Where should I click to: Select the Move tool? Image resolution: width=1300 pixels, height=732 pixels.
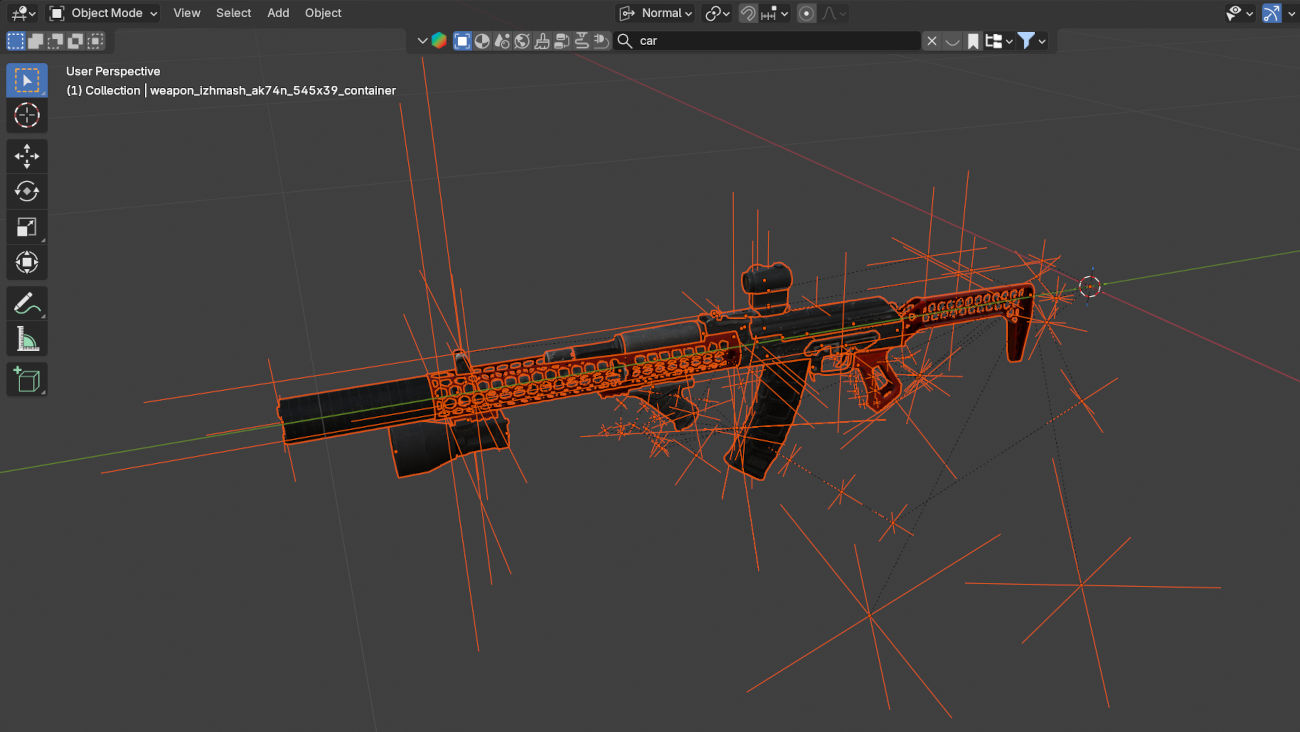point(27,155)
